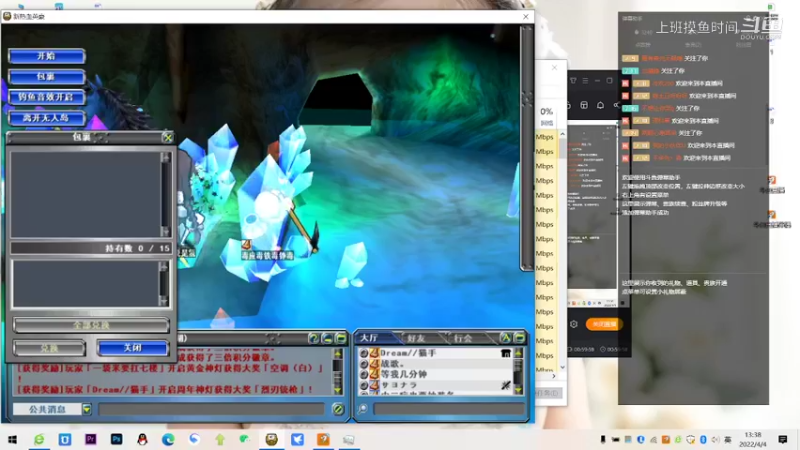Click the player list scroll-up arrow
Viewport: 800px width, 450px height.
pos(518,353)
